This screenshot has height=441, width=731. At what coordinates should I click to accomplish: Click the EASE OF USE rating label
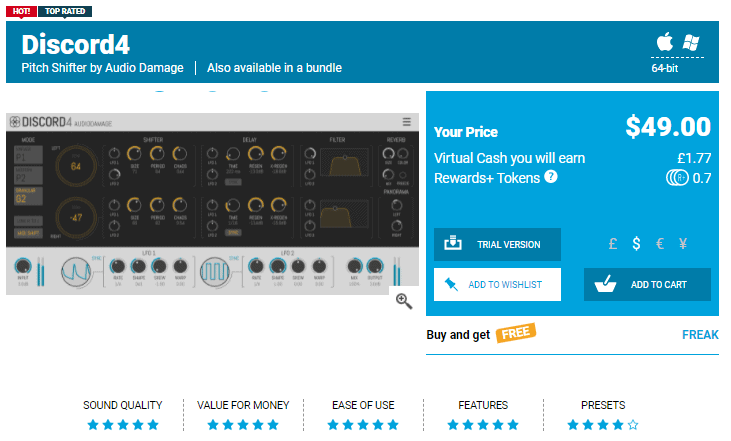[363, 405]
